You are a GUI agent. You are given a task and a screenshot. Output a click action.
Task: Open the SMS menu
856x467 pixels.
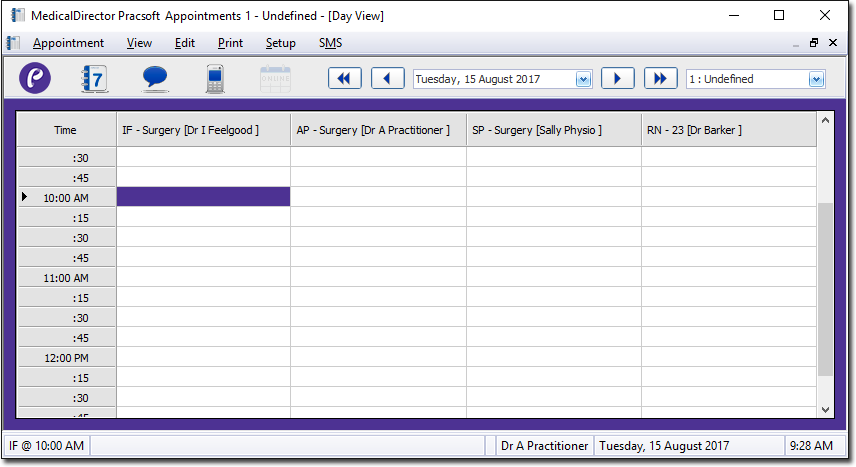coord(330,43)
